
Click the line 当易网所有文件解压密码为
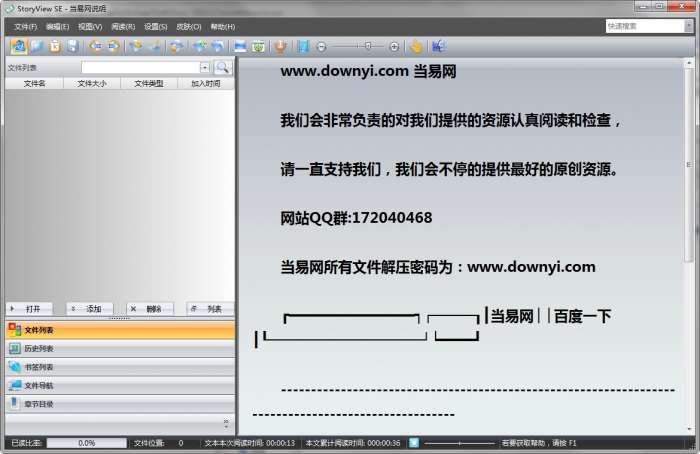(438, 267)
